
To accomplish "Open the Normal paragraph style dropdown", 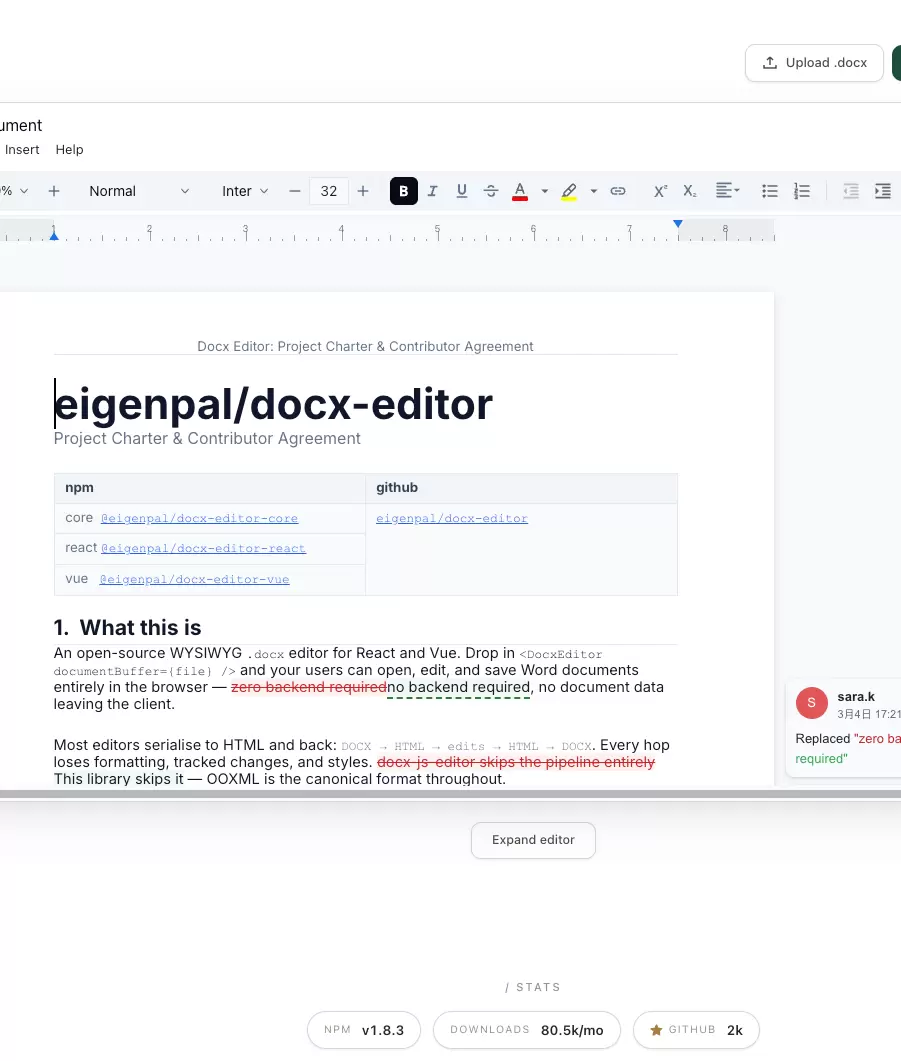I will pyautogui.click(x=139, y=191).
